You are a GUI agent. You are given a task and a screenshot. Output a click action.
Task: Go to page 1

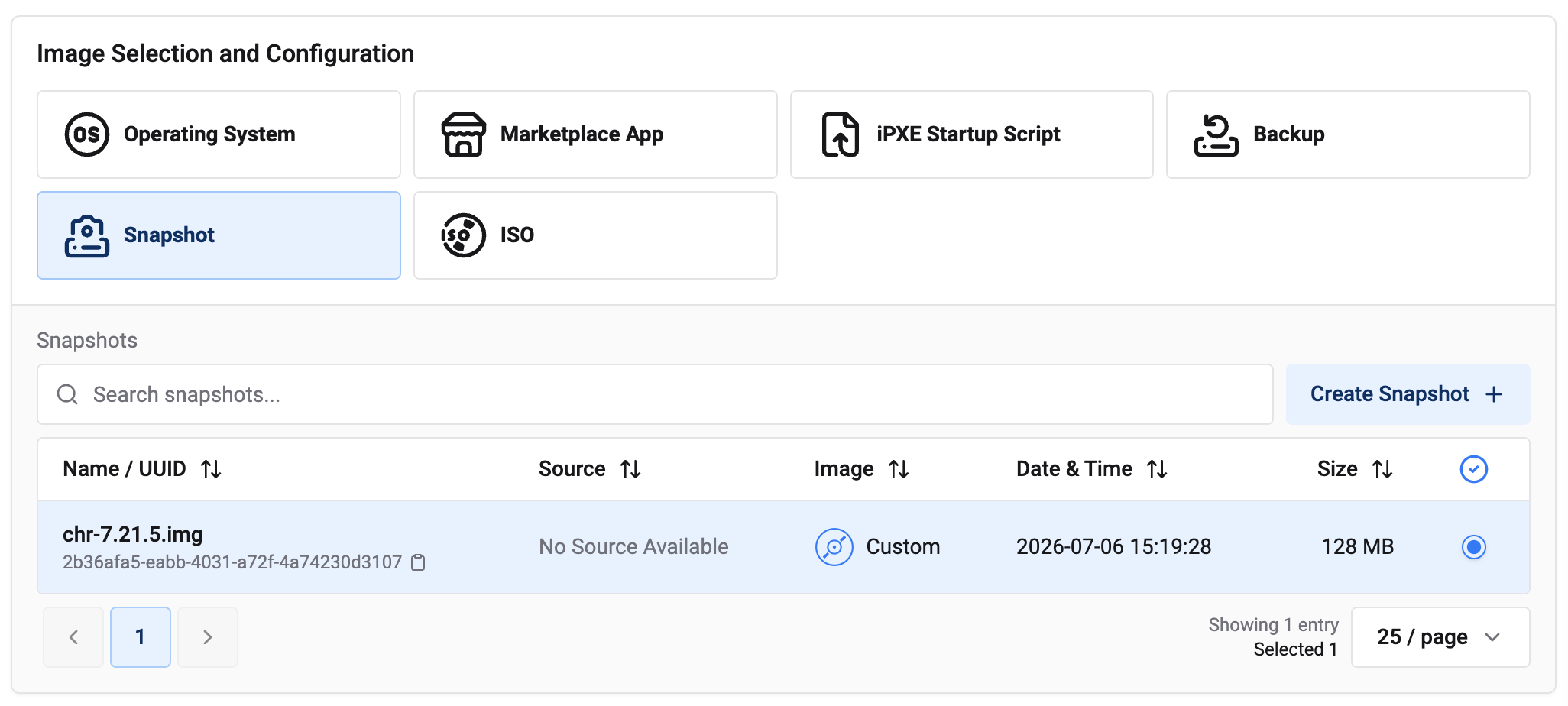tap(141, 637)
